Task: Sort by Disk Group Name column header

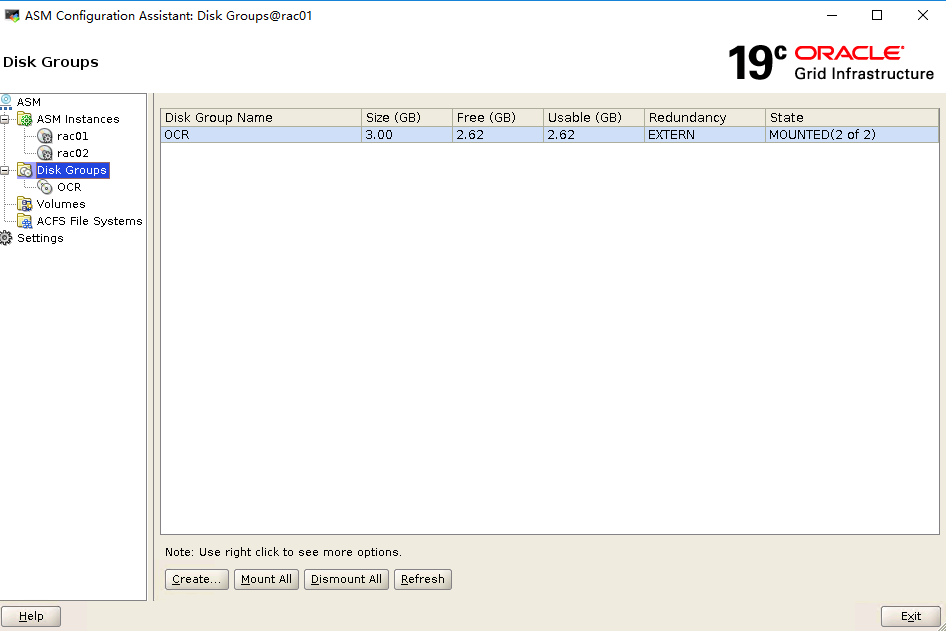Action: [261, 117]
